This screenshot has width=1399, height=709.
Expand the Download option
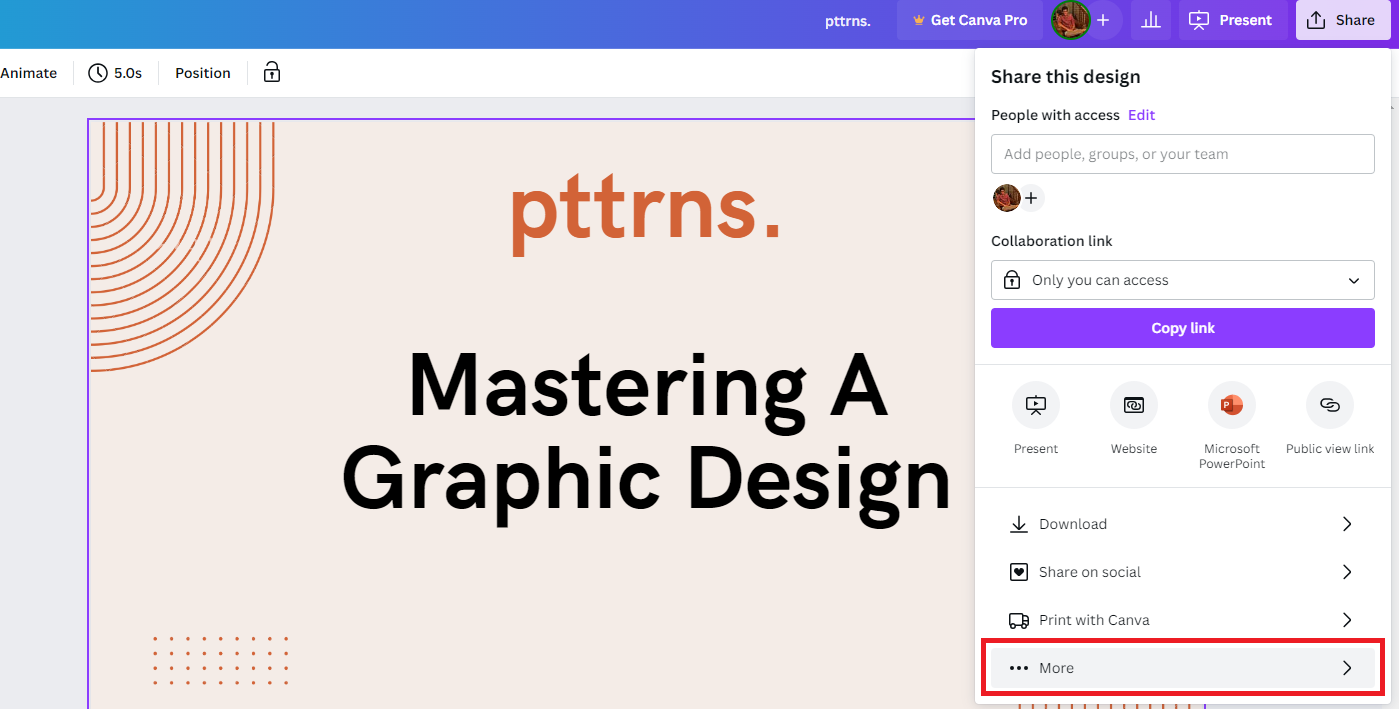[x=1182, y=524]
